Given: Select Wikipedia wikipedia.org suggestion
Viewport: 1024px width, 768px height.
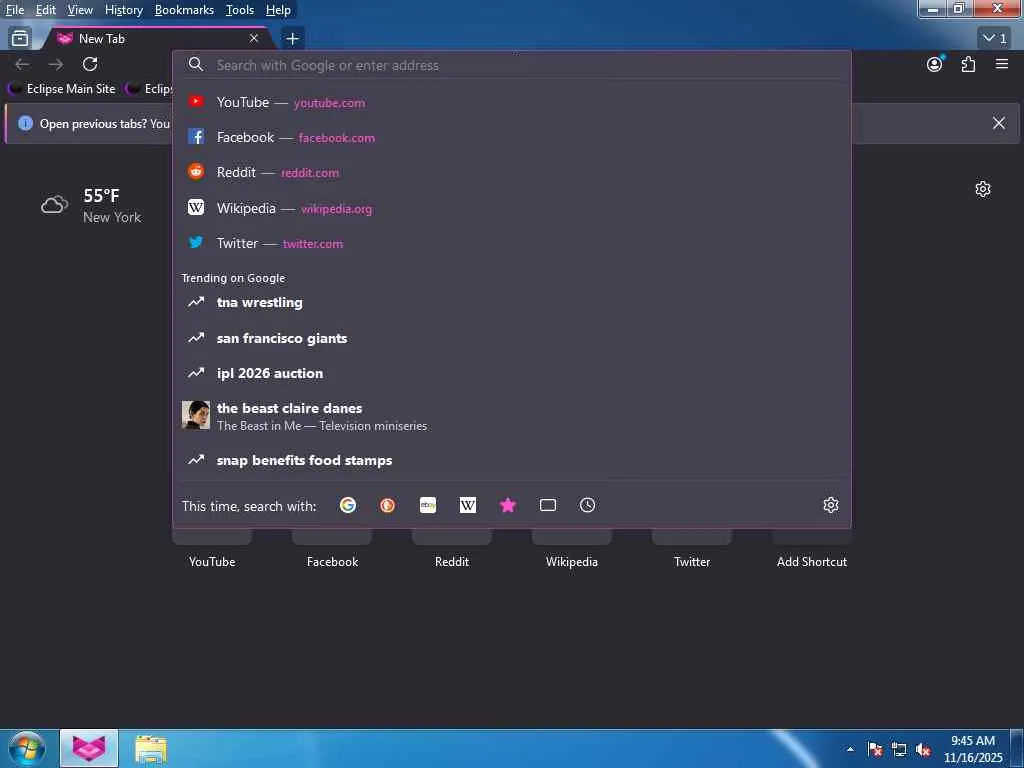Looking at the screenshot, I should [512, 208].
